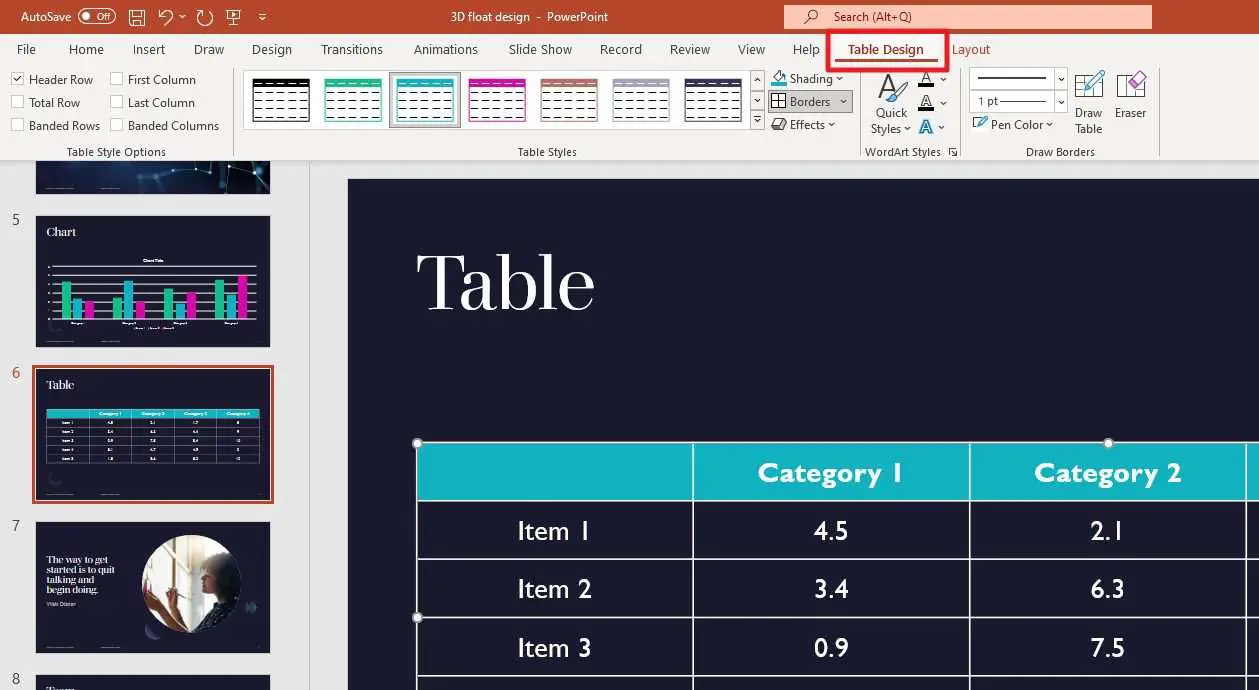Select slide 5 Chart thumbnail
The height and width of the screenshot is (690, 1259).
click(x=153, y=281)
